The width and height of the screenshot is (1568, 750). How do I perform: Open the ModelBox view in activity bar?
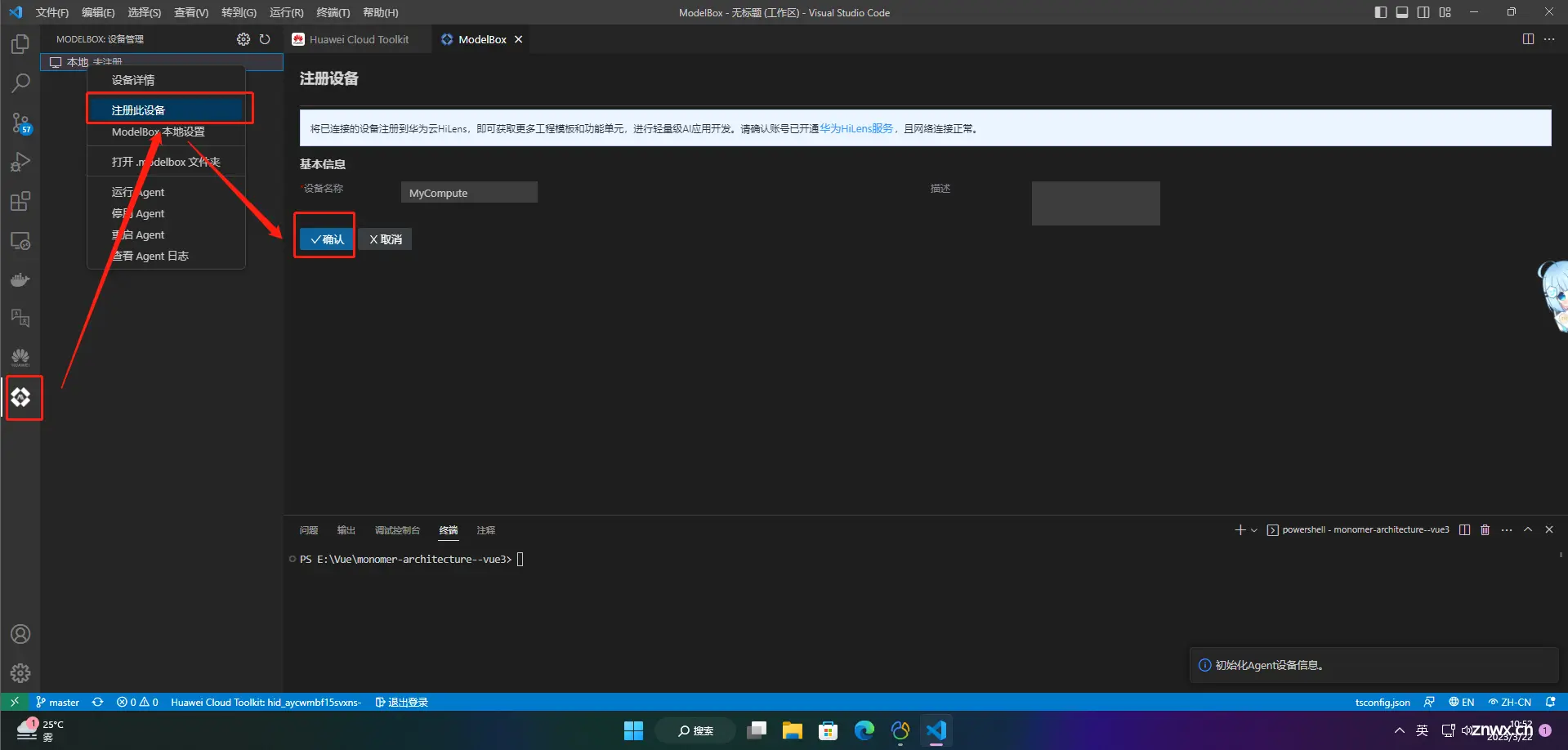20,398
